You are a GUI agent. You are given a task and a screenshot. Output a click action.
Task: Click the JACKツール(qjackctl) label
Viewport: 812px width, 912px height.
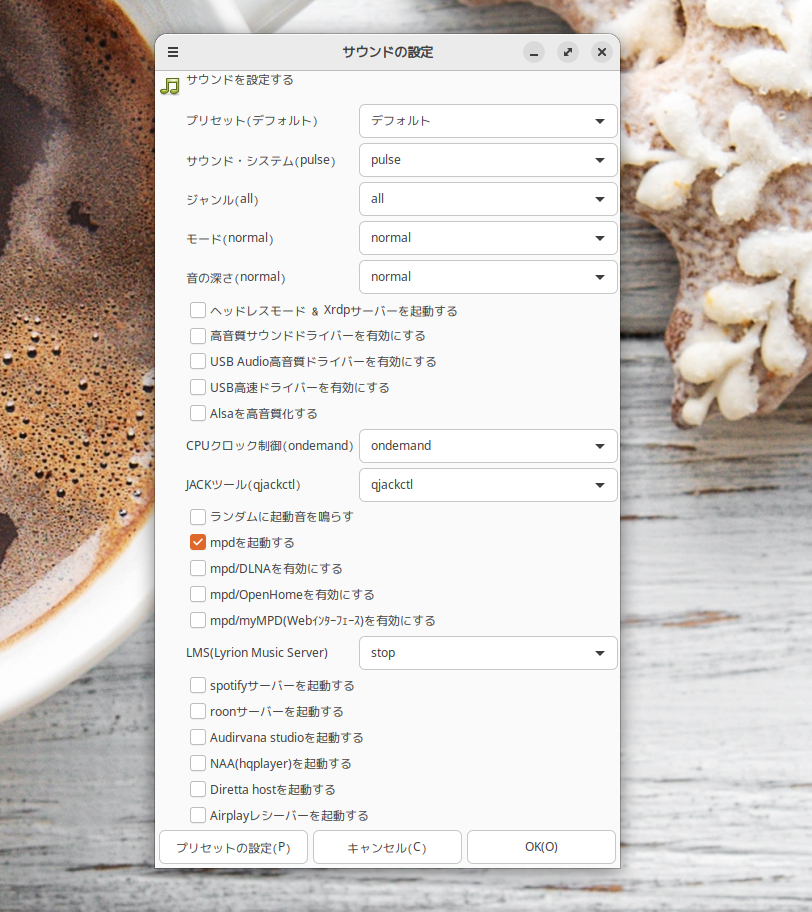(243, 484)
